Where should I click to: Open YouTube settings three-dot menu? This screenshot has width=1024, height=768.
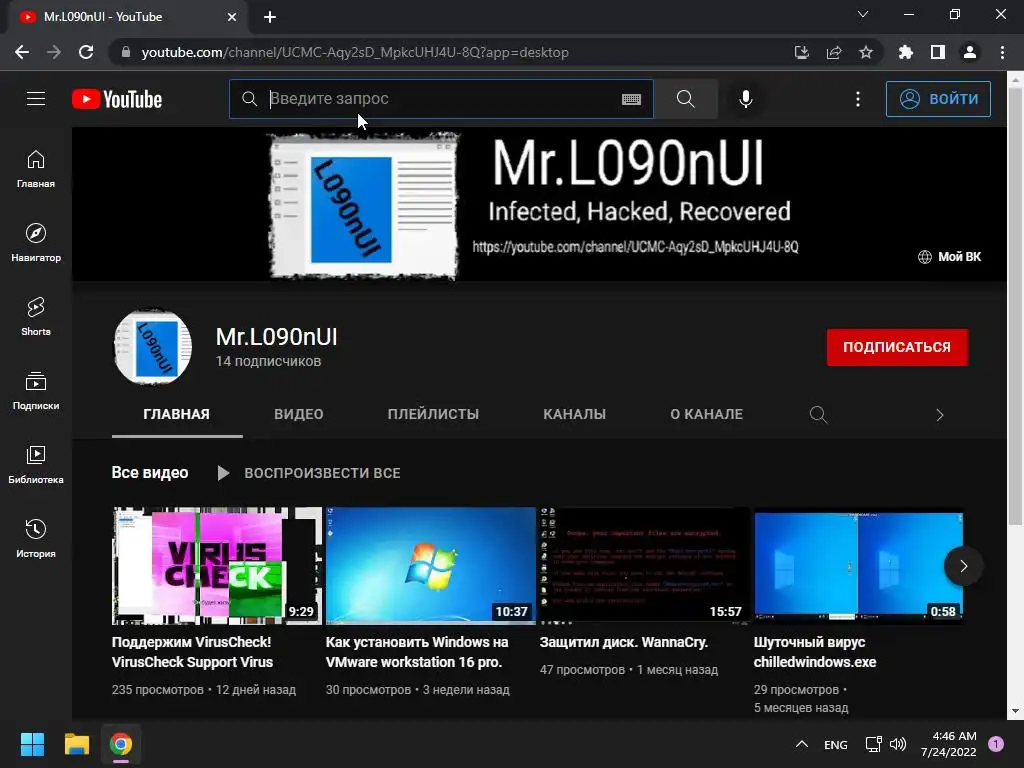(x=857, y=99)
